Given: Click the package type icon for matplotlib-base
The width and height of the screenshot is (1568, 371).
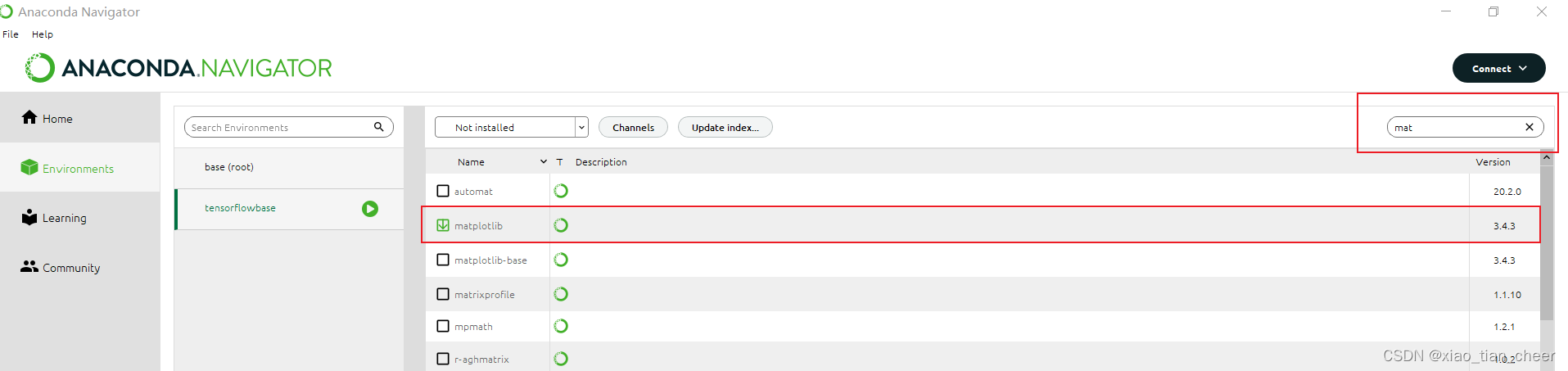Looking at the screenshot, I should 561,260.
